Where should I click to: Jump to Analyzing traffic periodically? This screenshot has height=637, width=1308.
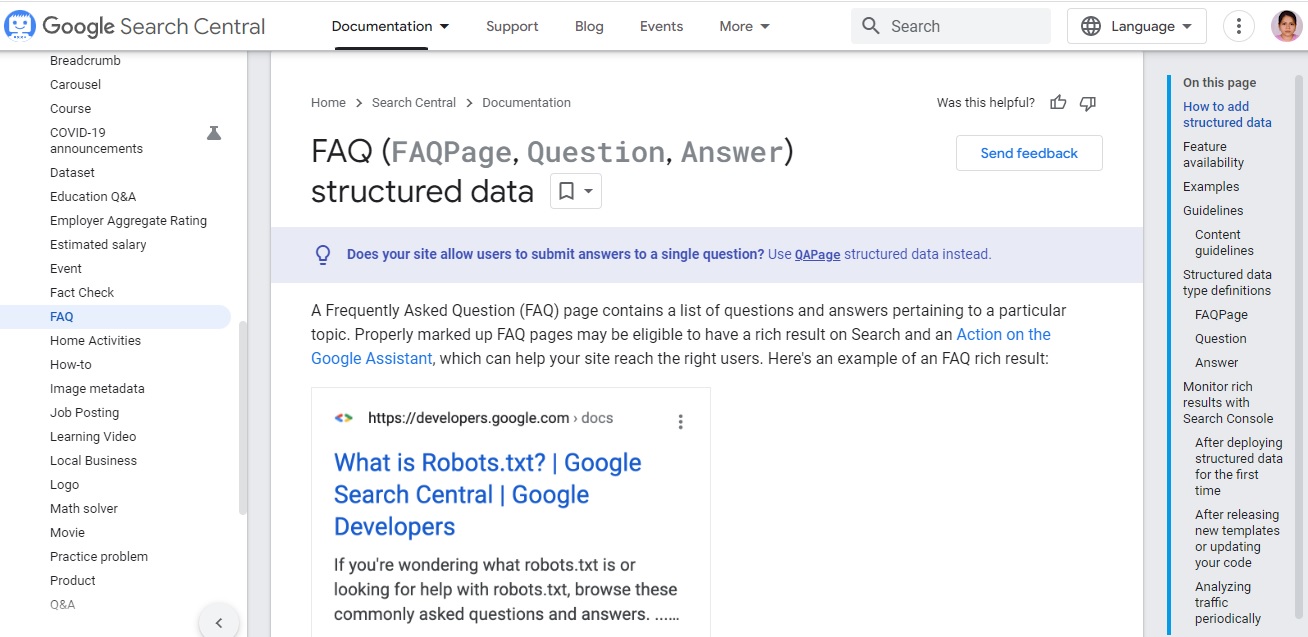pos(1228,603)
